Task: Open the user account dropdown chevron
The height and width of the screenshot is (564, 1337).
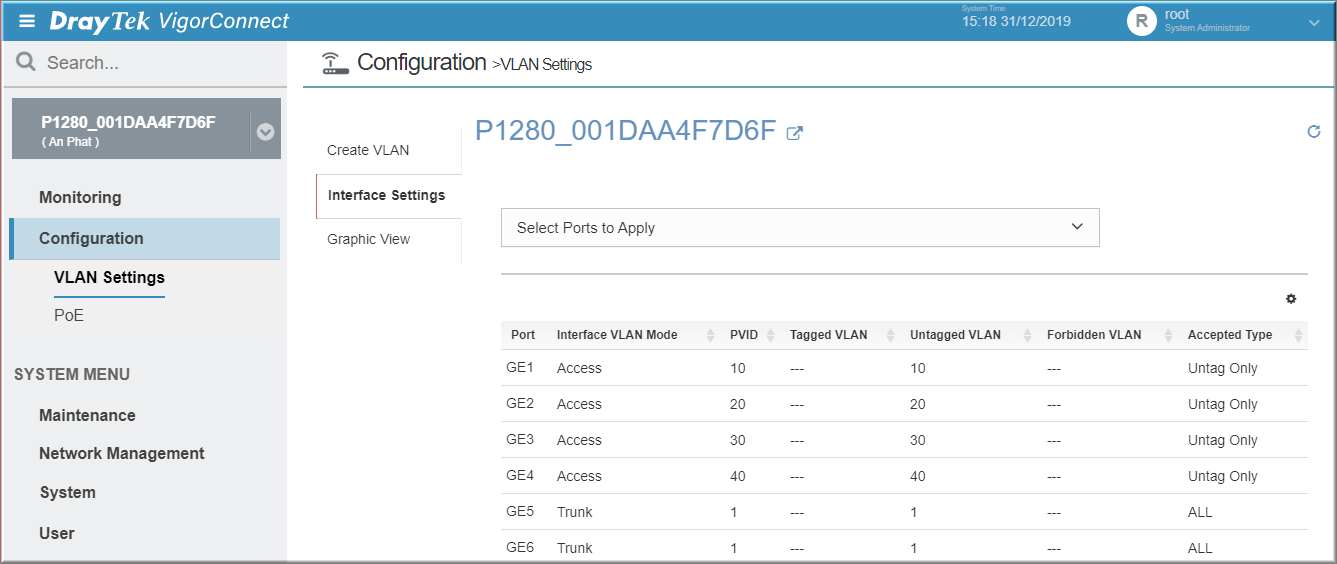Action: point(1314,22)
